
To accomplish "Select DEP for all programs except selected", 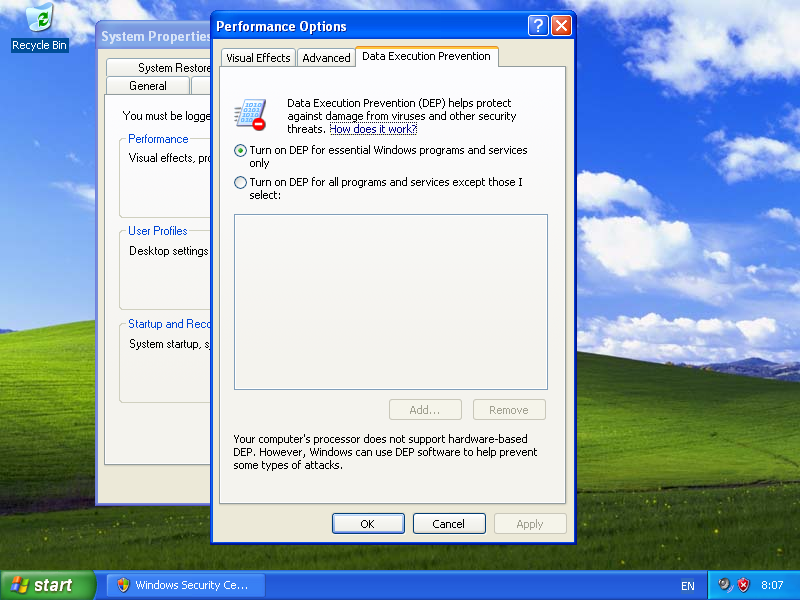I will pos(240,183).
